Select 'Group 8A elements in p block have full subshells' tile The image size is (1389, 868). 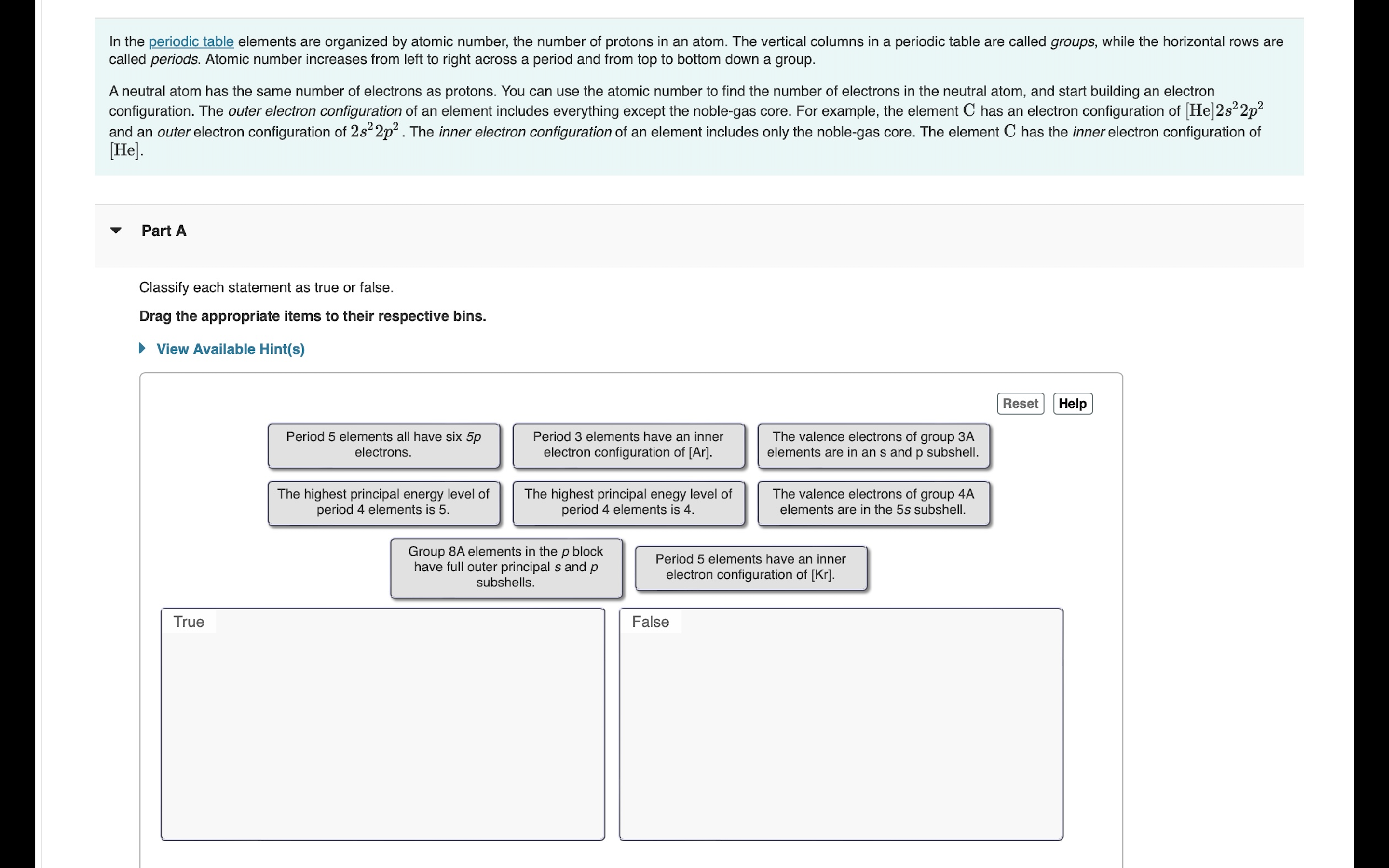tap(505, 566)
